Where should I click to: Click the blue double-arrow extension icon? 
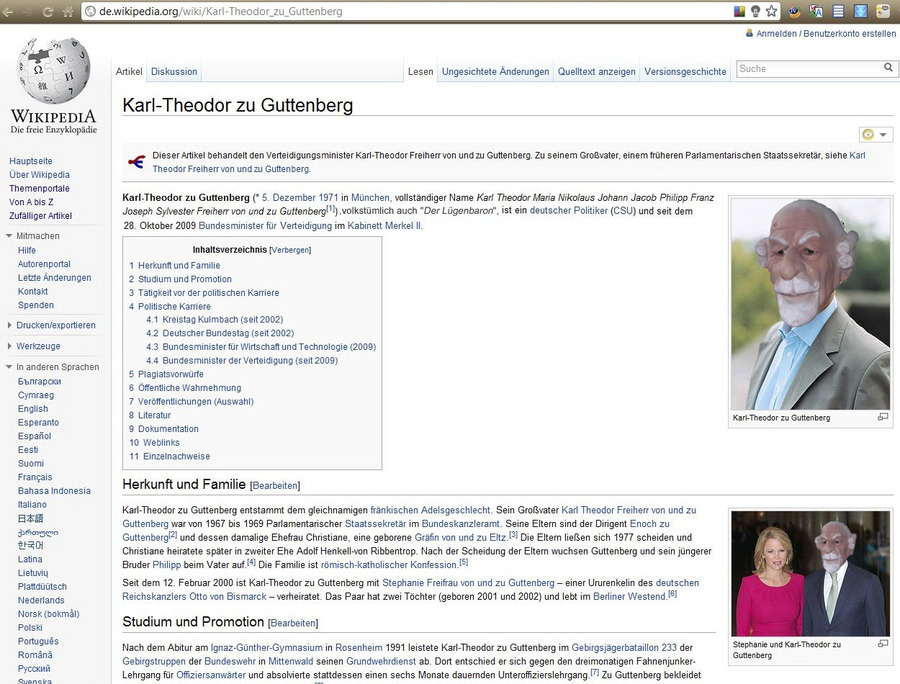coord(860,11)
